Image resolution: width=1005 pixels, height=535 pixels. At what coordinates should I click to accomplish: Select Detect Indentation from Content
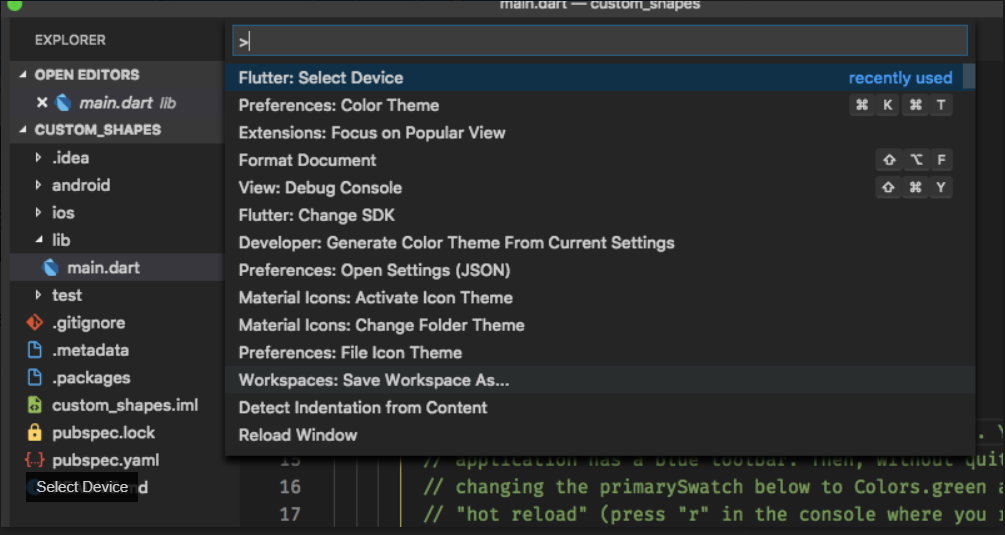(x=600, y=408)
